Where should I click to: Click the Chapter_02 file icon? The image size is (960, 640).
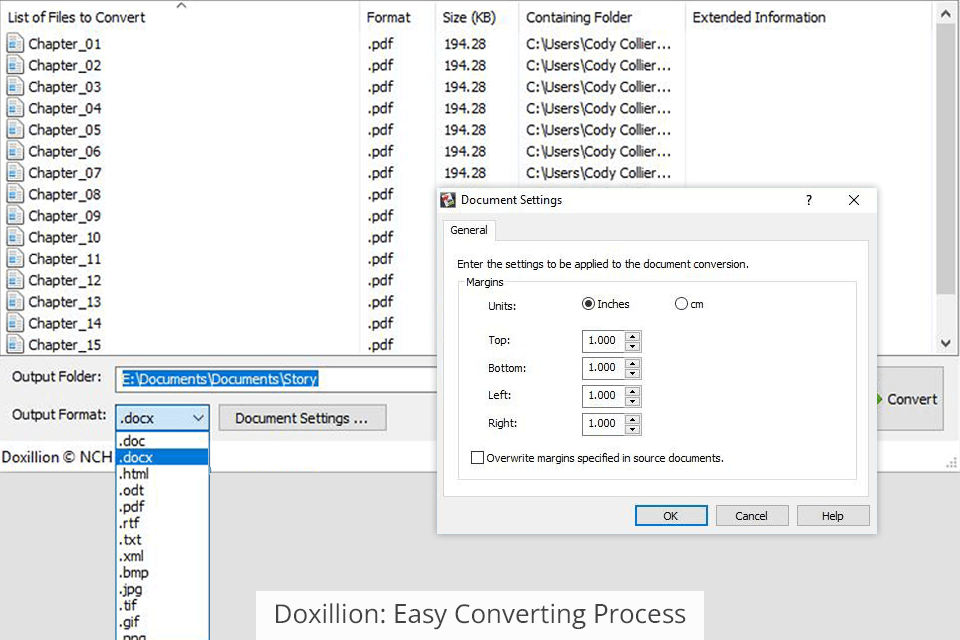[15, 65]
